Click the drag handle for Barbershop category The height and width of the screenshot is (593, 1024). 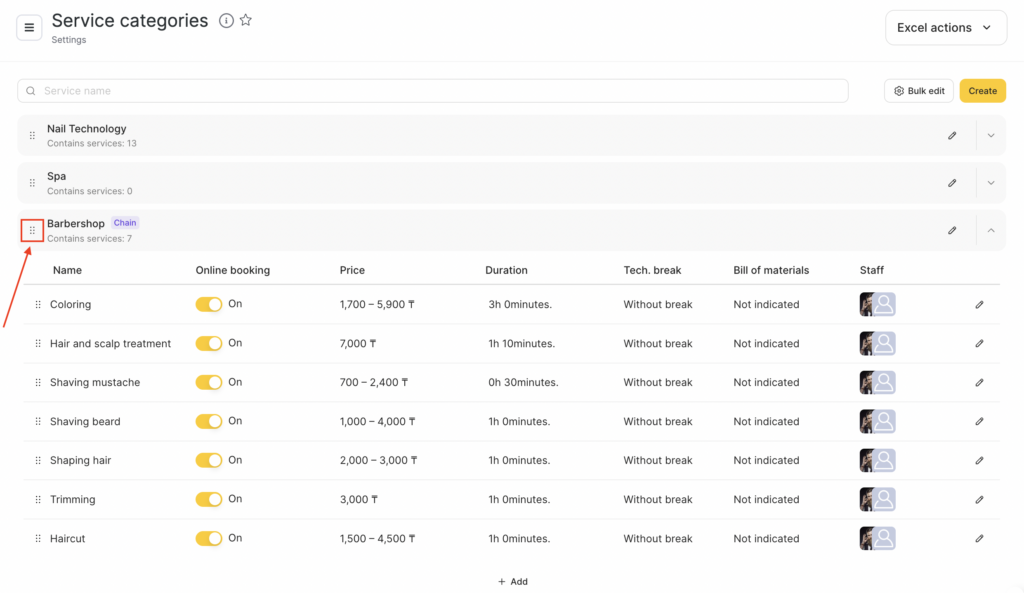point(32,231)
